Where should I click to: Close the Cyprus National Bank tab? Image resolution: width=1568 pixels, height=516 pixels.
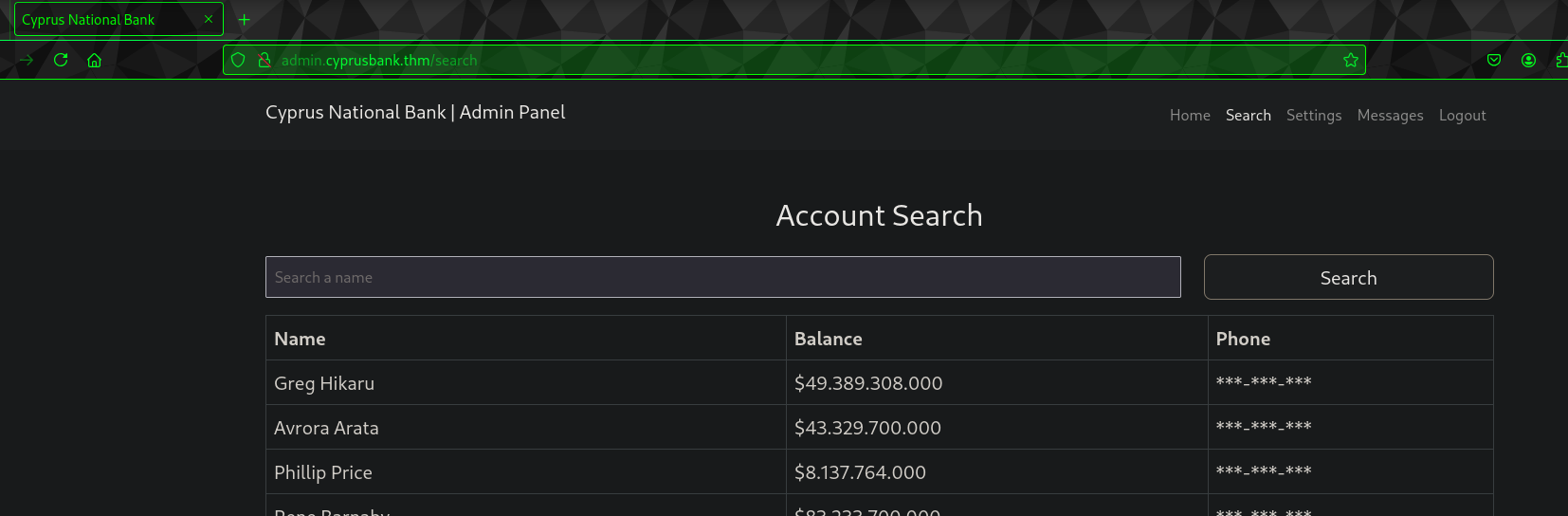[x=209, y=19]
